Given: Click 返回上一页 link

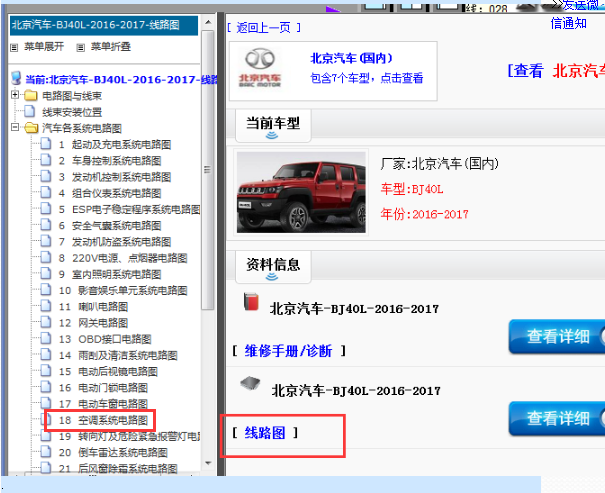Looking at the screenshot, I should click(x=264, y=27).
